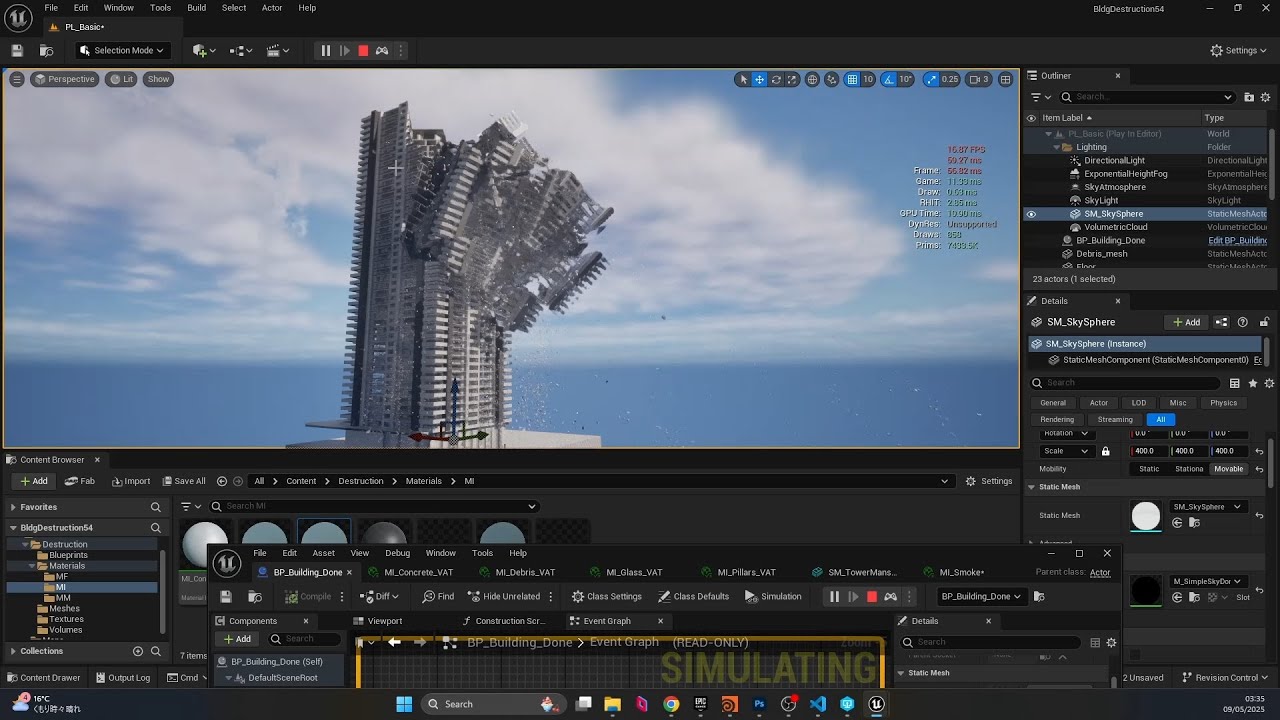Open the SM_SkySphere static mesh dropdown
Image resolution: width=1280 pixels, height=720 pixels.
tap(1207, 507)
